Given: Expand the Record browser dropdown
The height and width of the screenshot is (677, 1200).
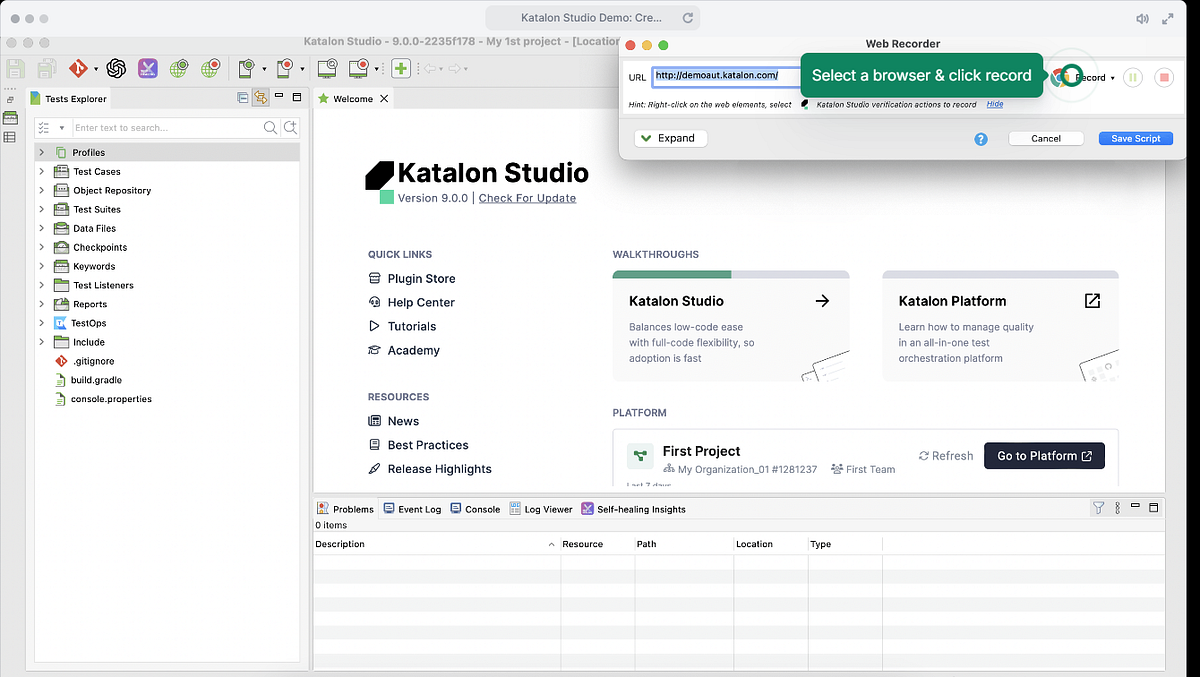Looking at the screenshot, I should [x=1113, y=79].
